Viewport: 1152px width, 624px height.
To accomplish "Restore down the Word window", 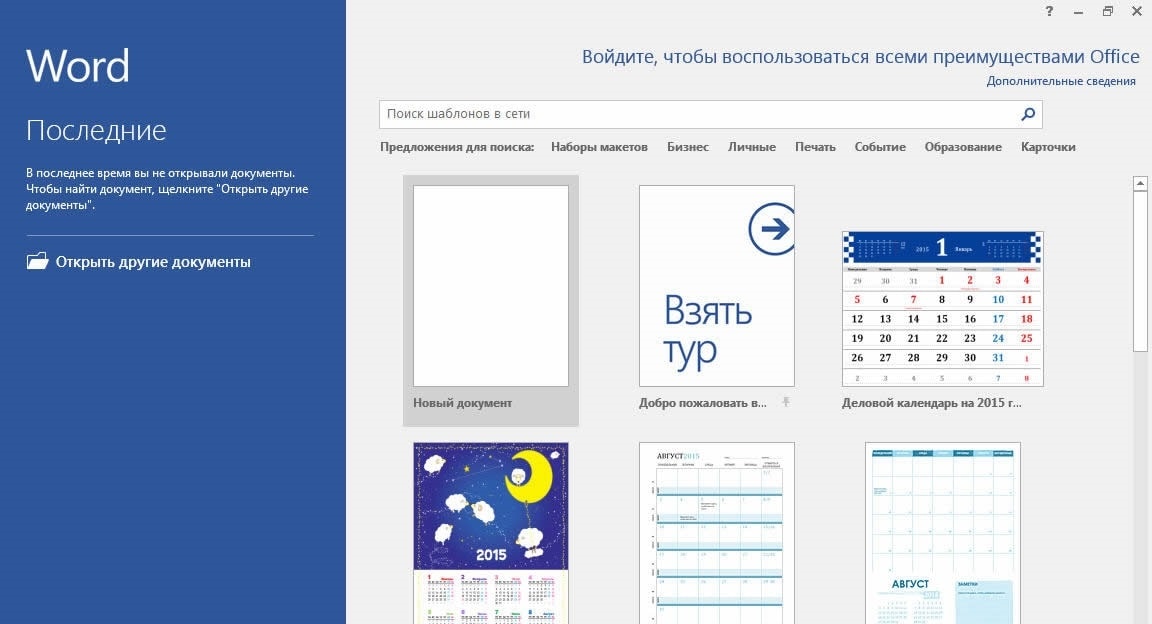I will tap(1107, 11).
